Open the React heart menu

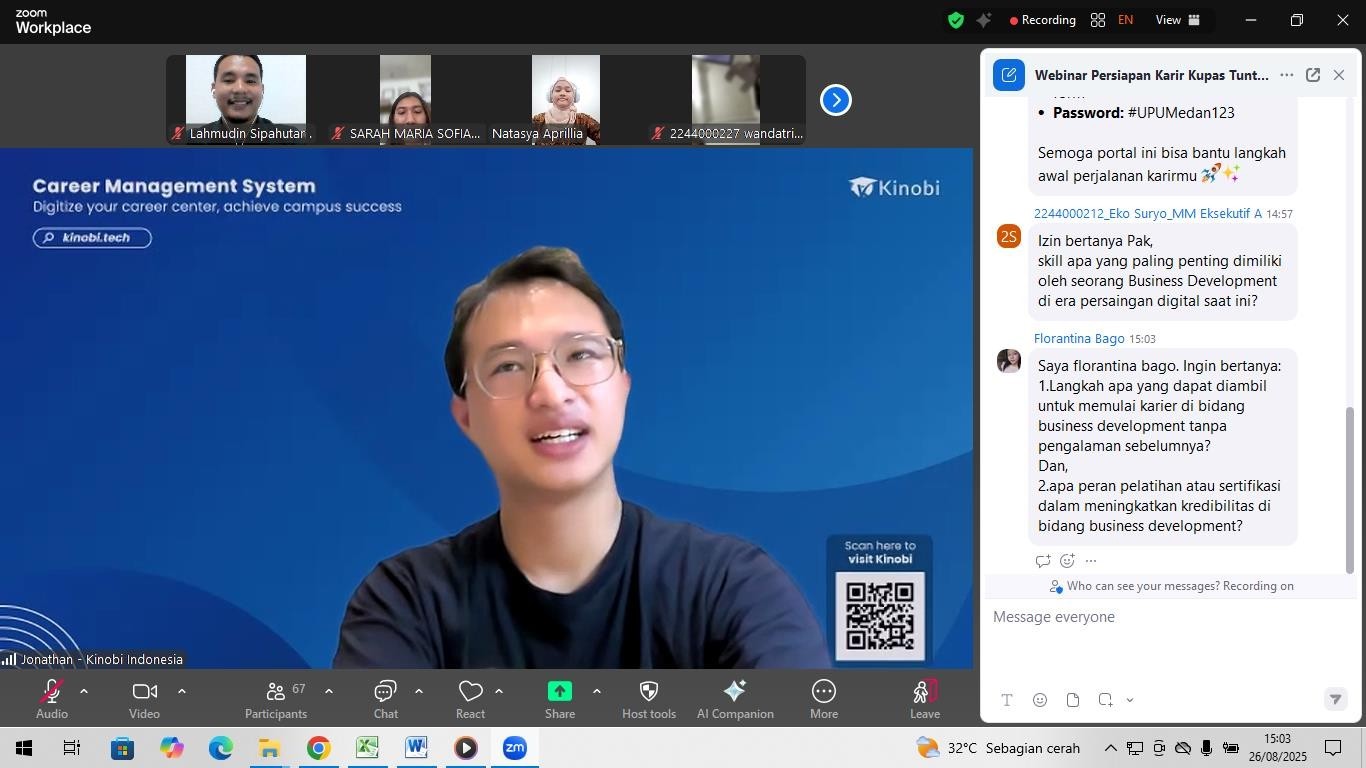tap(470, 698)
